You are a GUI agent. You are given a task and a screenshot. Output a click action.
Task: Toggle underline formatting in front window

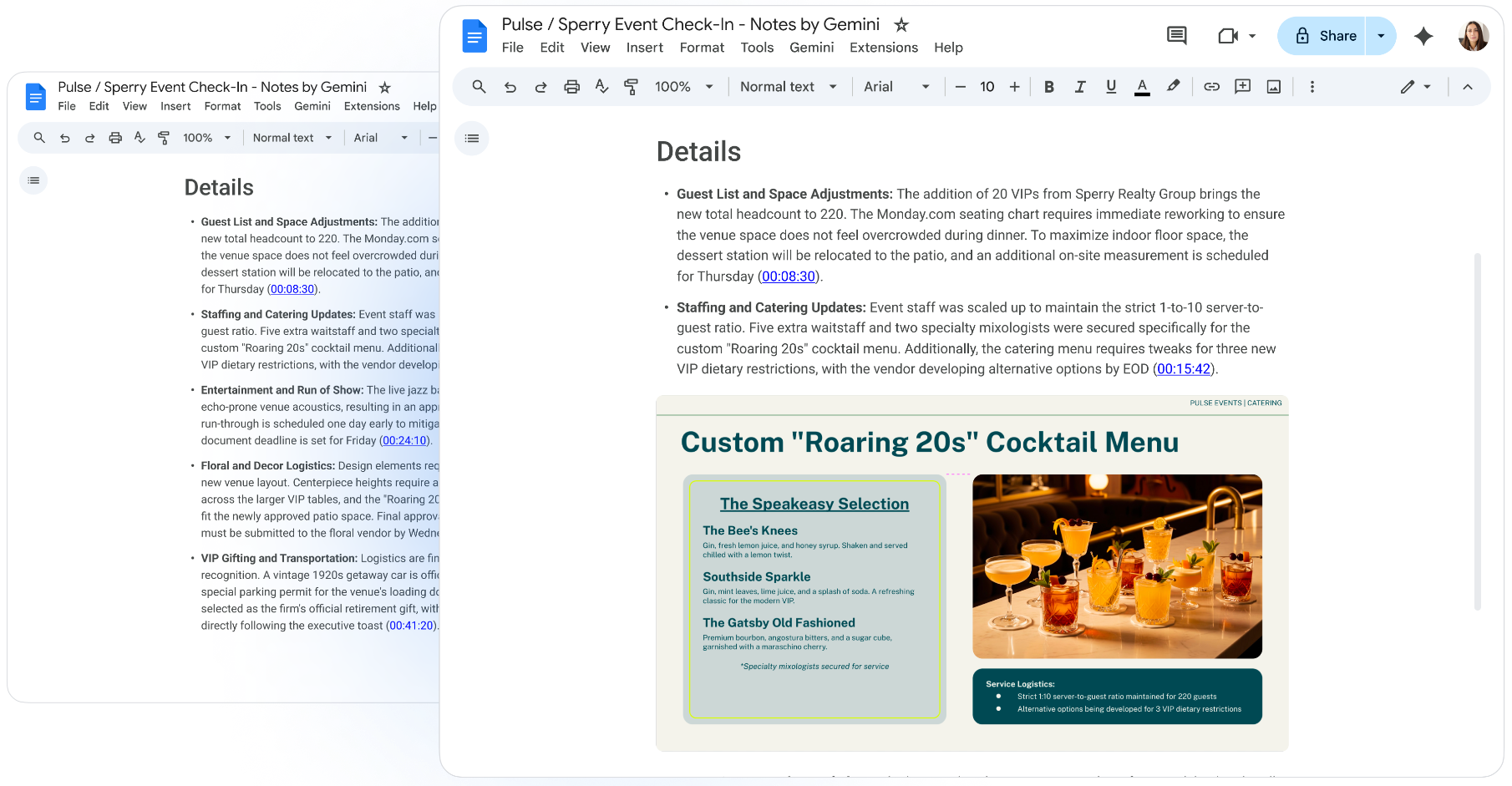point(1111,87)
